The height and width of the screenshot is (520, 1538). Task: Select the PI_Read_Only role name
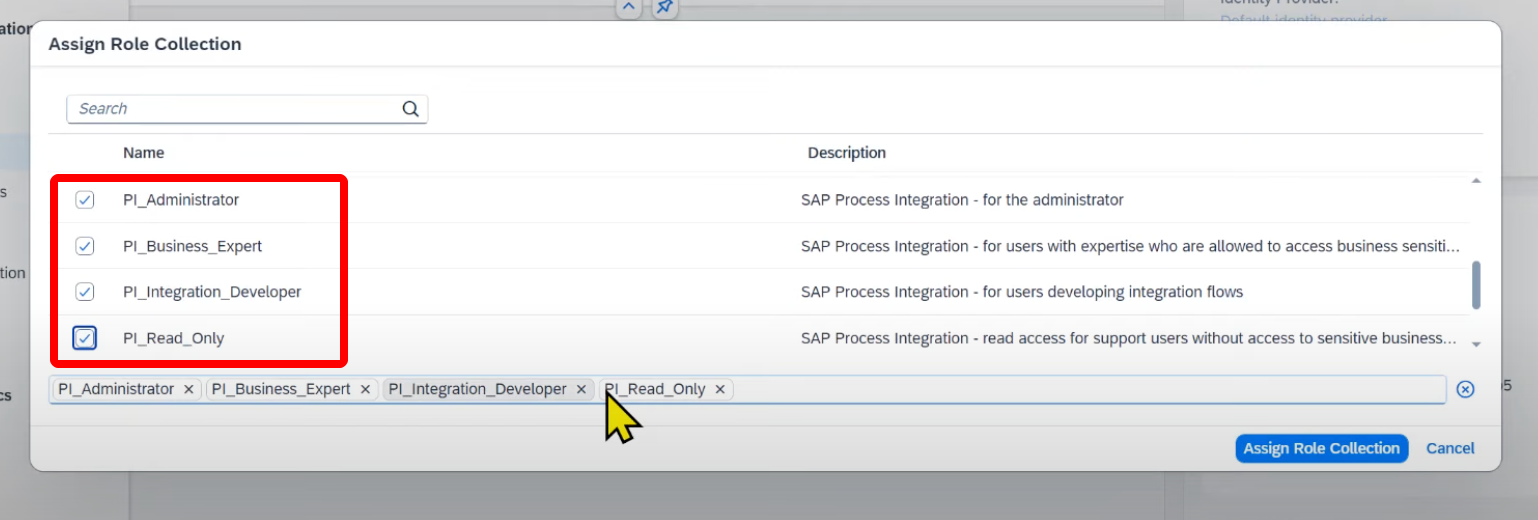(x=174, y=338)
